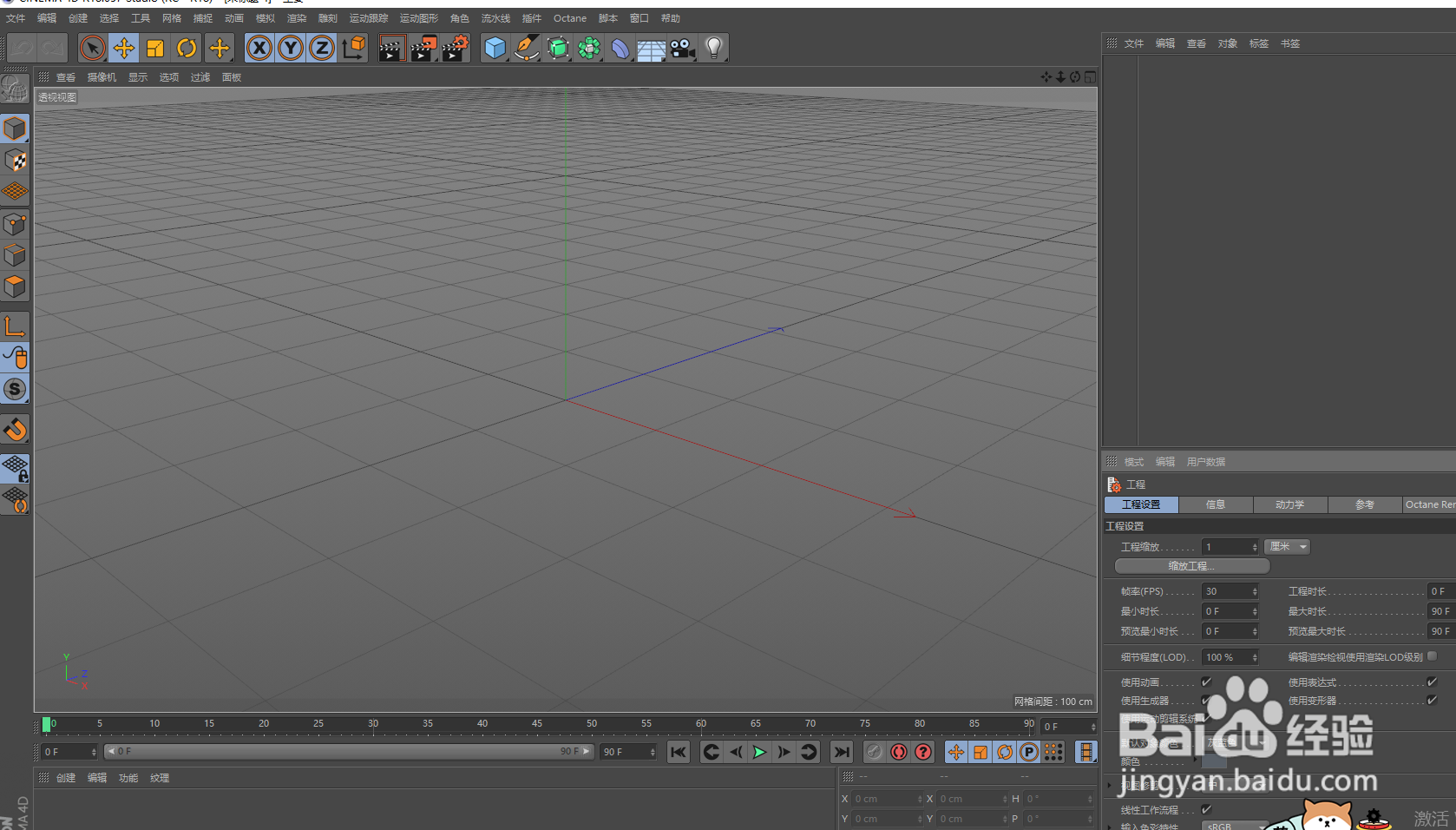The height and width of the screenshot is (830, 1456).
Task: Select the Rotate tool icon
Action: point(187,48)
